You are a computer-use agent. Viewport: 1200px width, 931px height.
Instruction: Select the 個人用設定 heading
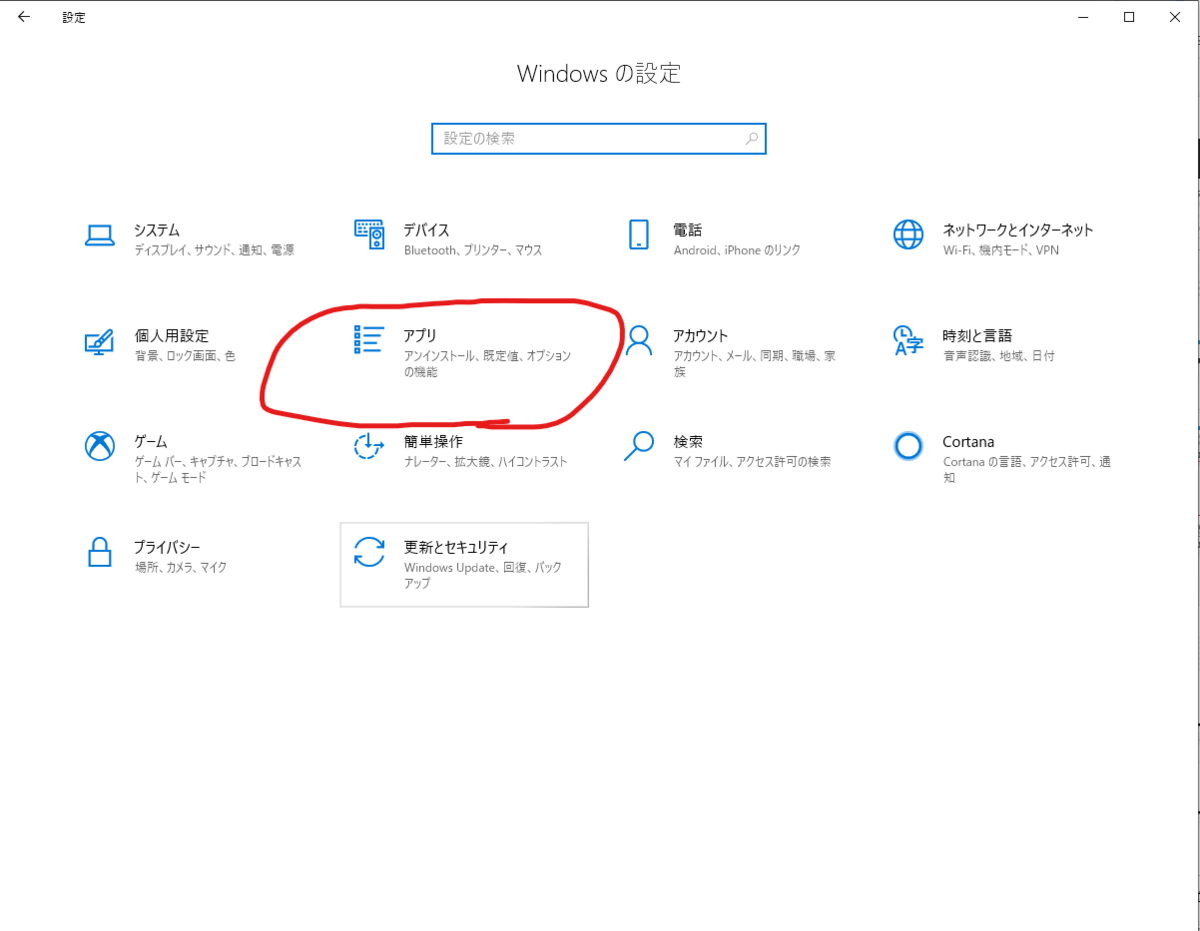[x=172, y=335]
